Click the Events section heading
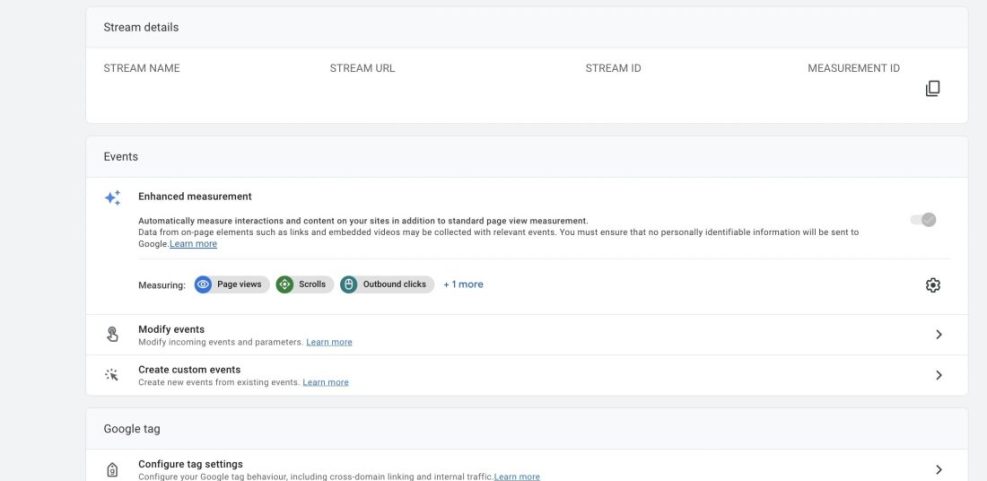Image resolution: width=987 pixels, height=481 pixels. (x=121, y=157)
